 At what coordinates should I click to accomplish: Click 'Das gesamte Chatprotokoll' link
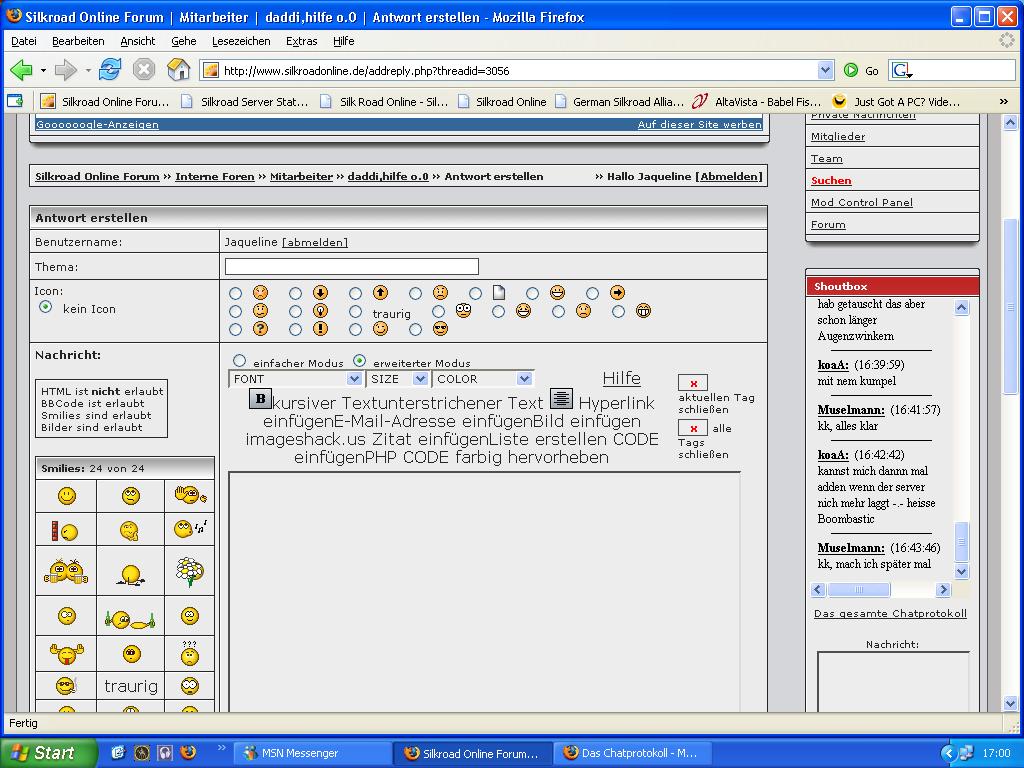coord(890,613)
